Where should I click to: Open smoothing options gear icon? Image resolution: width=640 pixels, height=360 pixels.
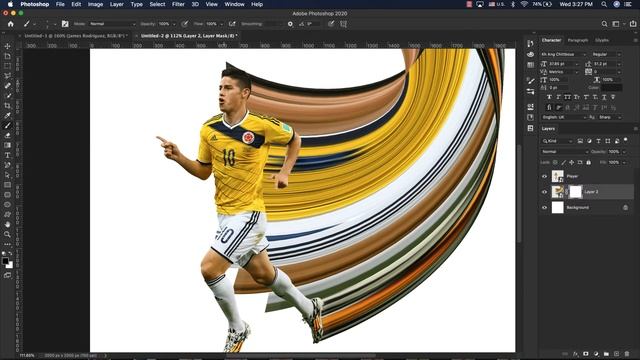pos(290,24)
